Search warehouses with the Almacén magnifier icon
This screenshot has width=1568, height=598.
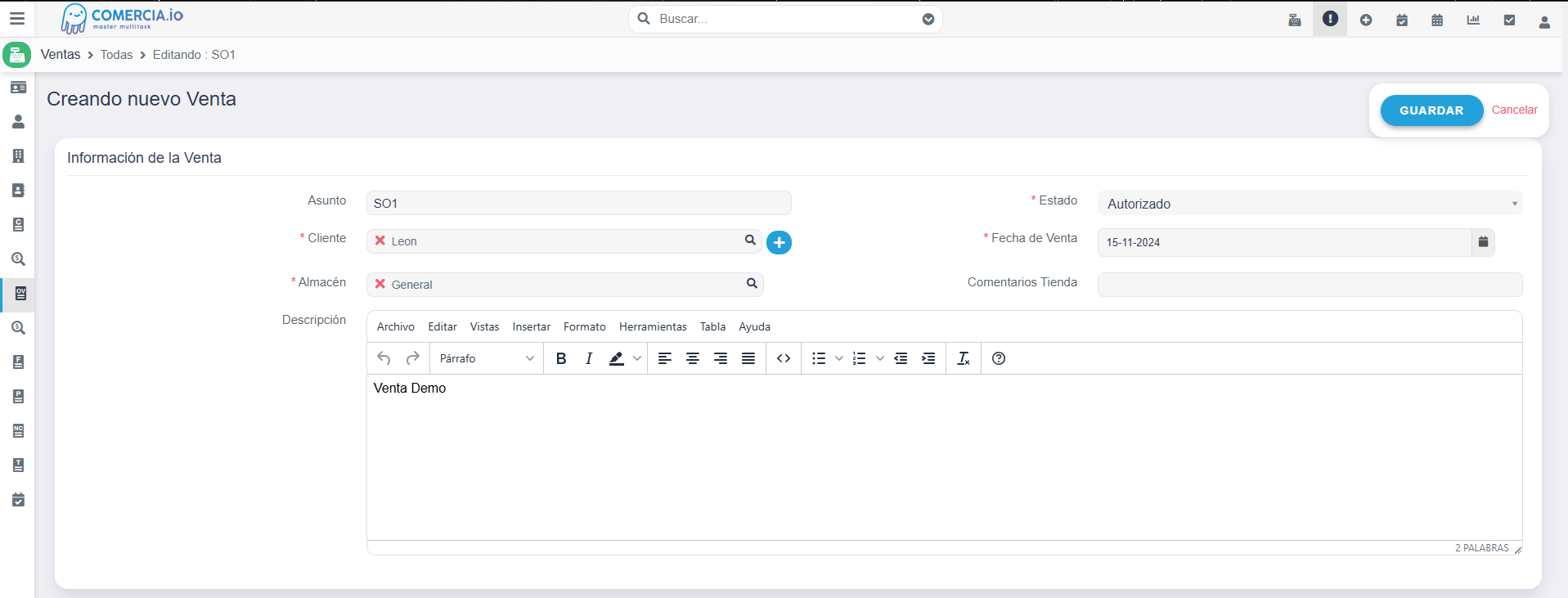click(752, 283)
